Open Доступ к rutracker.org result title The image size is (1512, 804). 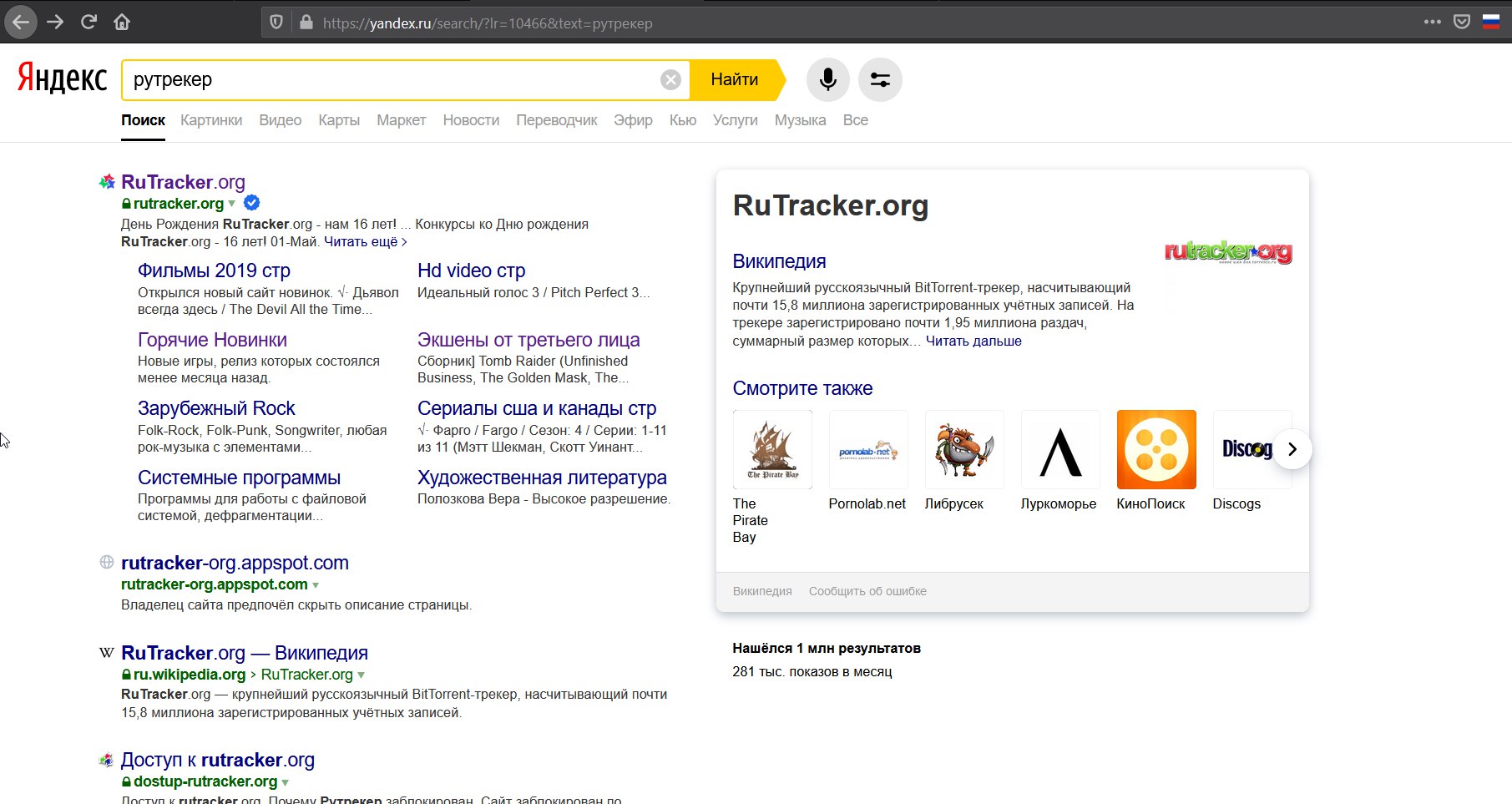(x=218, y=760)
